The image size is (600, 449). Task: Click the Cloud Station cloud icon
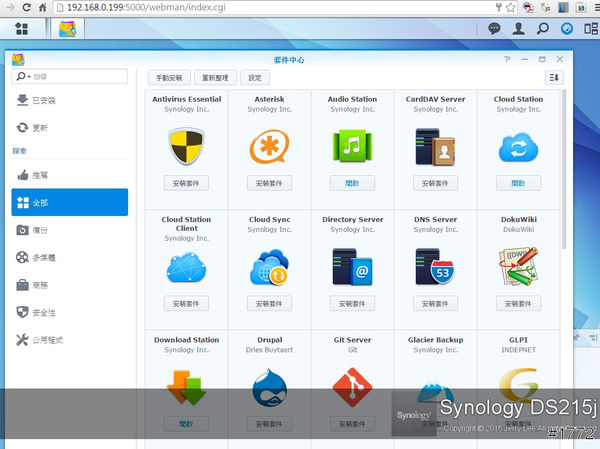click(x=518, y=147)
